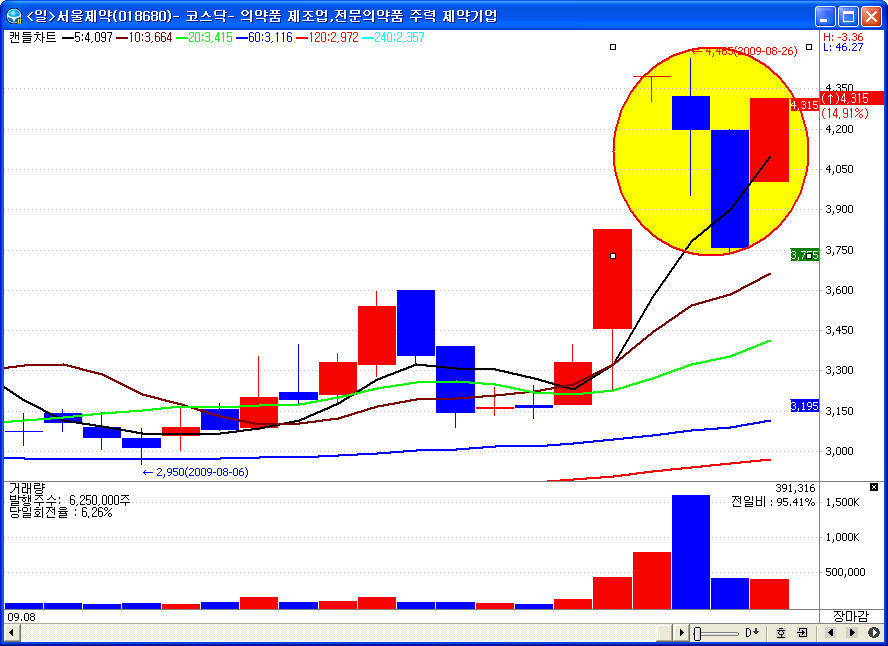Viewport: 888px width, 646px height.
Task: Click the green 3,755 price marker on the axis
Action: (805, 255)
